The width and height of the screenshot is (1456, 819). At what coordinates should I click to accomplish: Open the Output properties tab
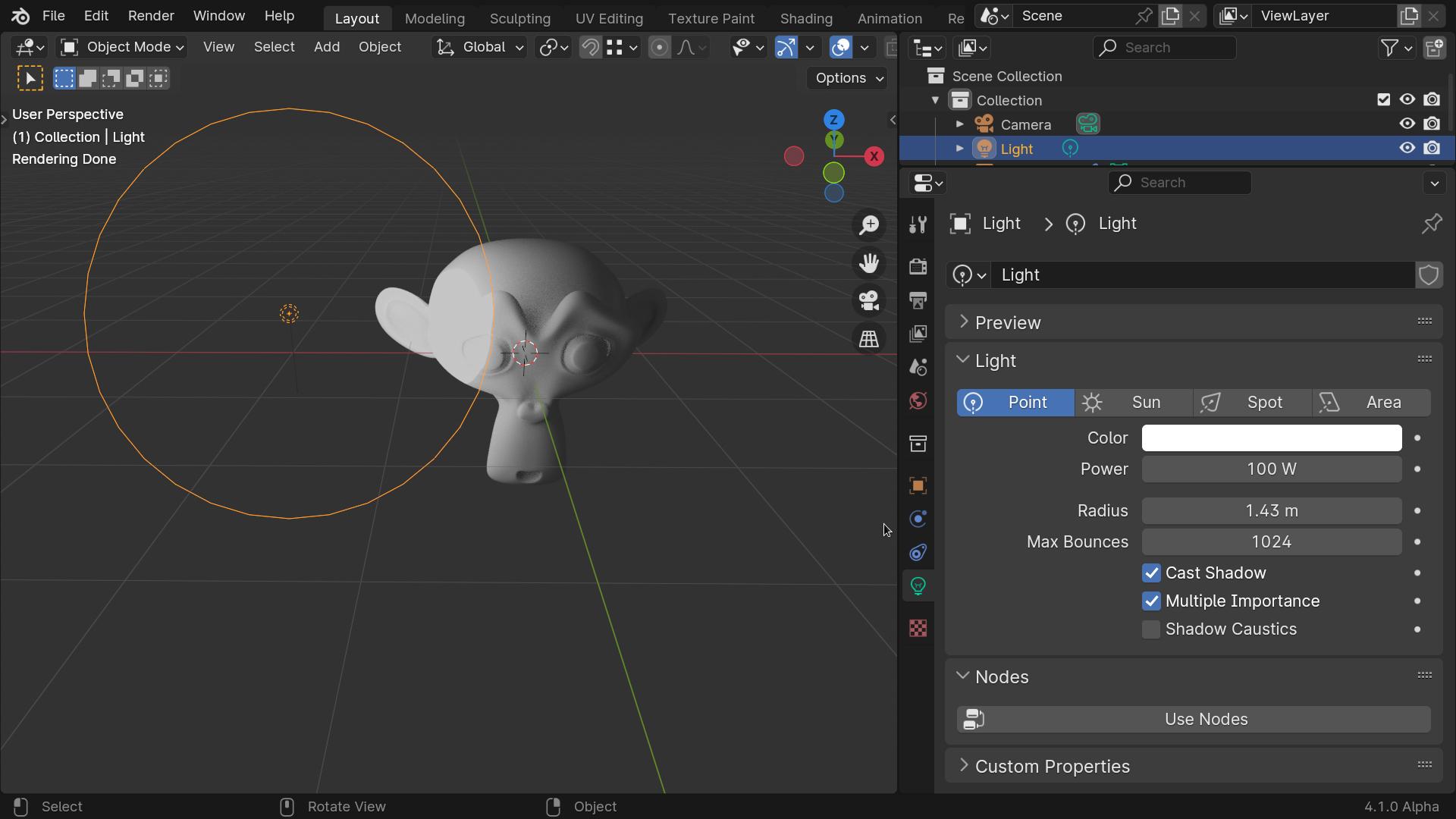pos(918,300)
